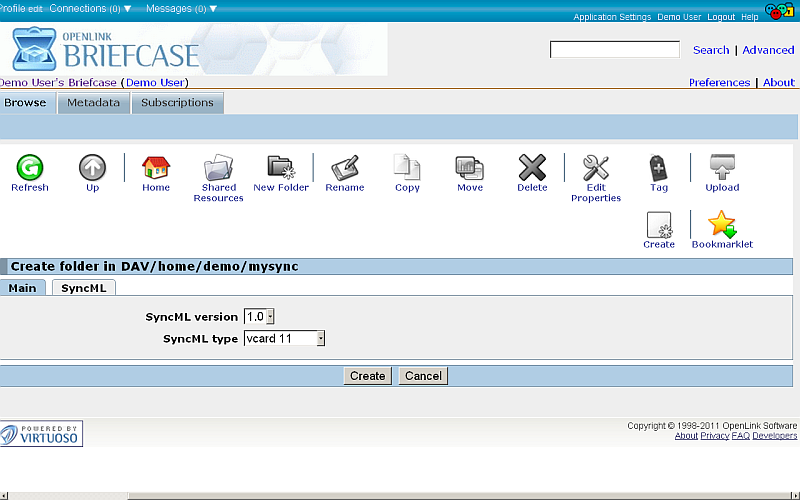
Task: Open the Home folder icon
Action: pyautogui.click(x=155, y=168)
